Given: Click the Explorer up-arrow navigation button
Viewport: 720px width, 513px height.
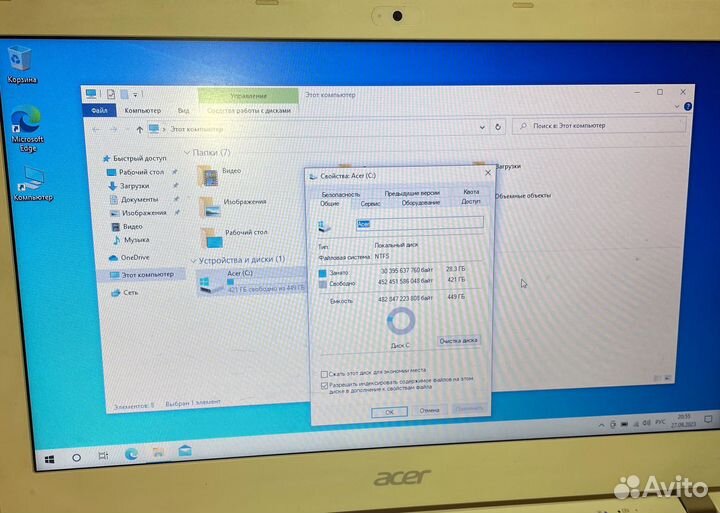Looking at the screenshot, I should click(x=140, y=130).
